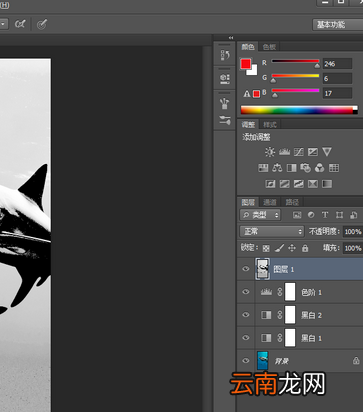Add a Curves adjustment
This screenshot has width=363, height=412.
pyautogui.click(x=299, y=152)
